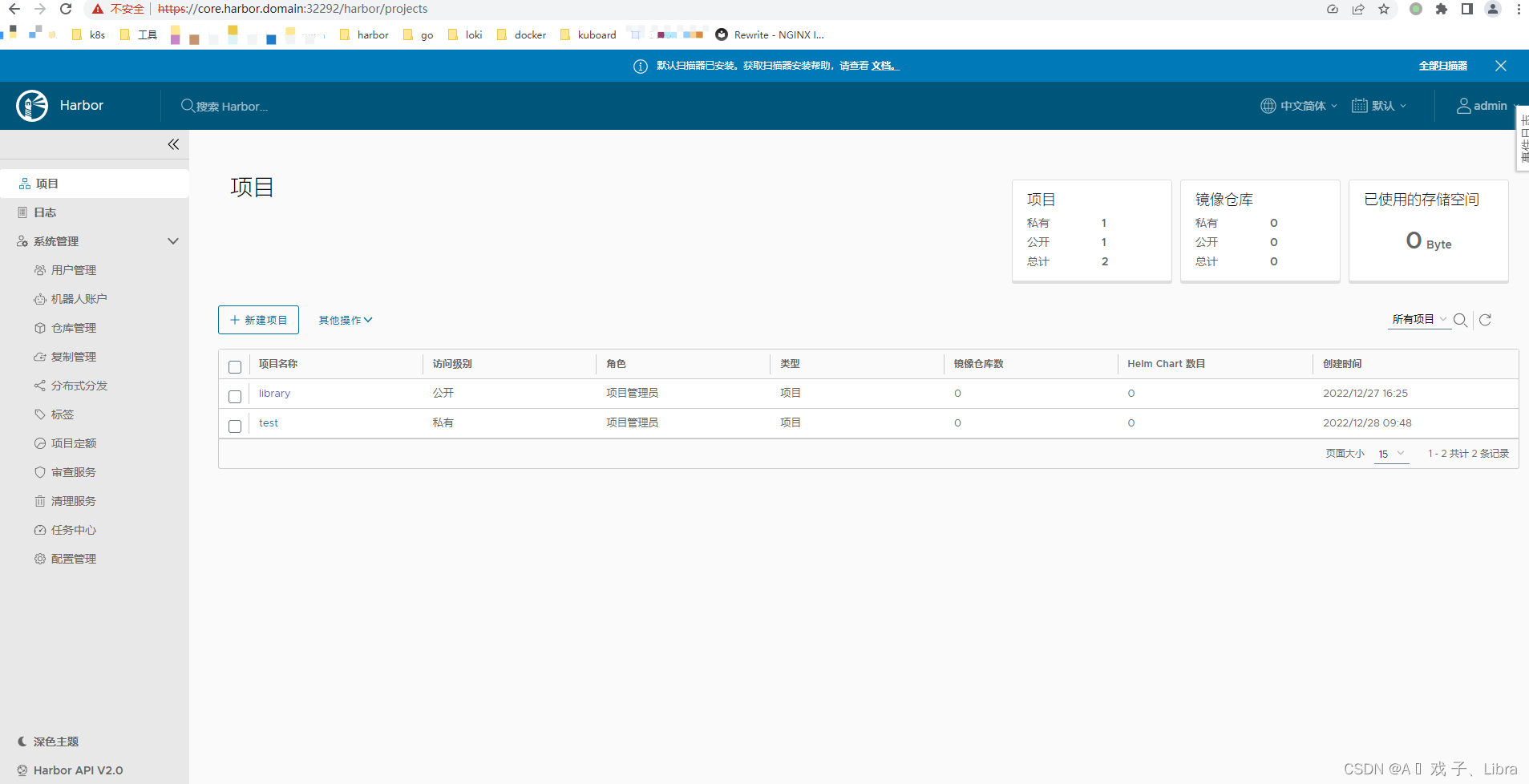Open the 其他操作 dropdown
Viewport: 1529px width, 784px height.
click(x=346, y=320)
